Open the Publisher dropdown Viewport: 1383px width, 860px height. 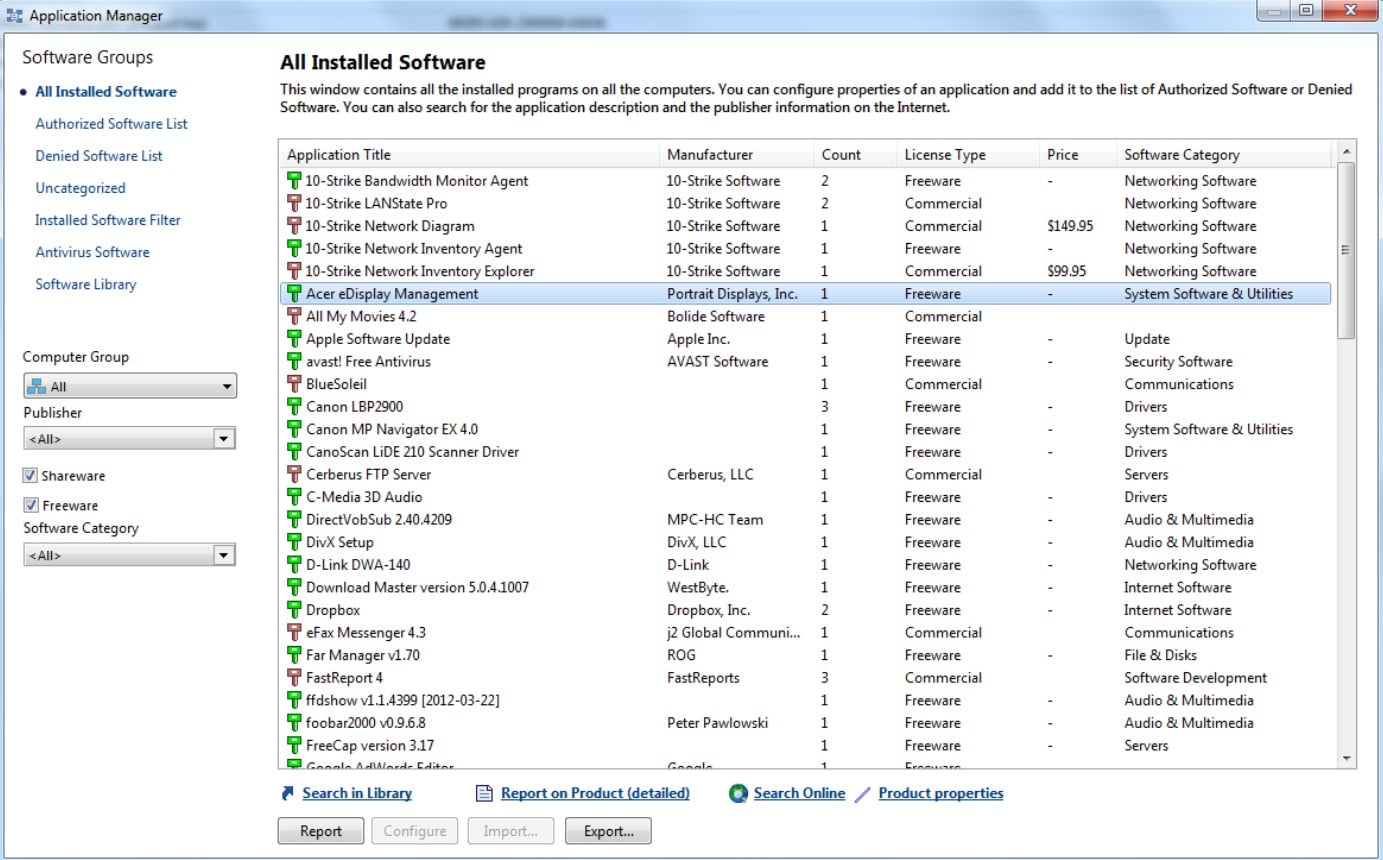tap(130, 439)
